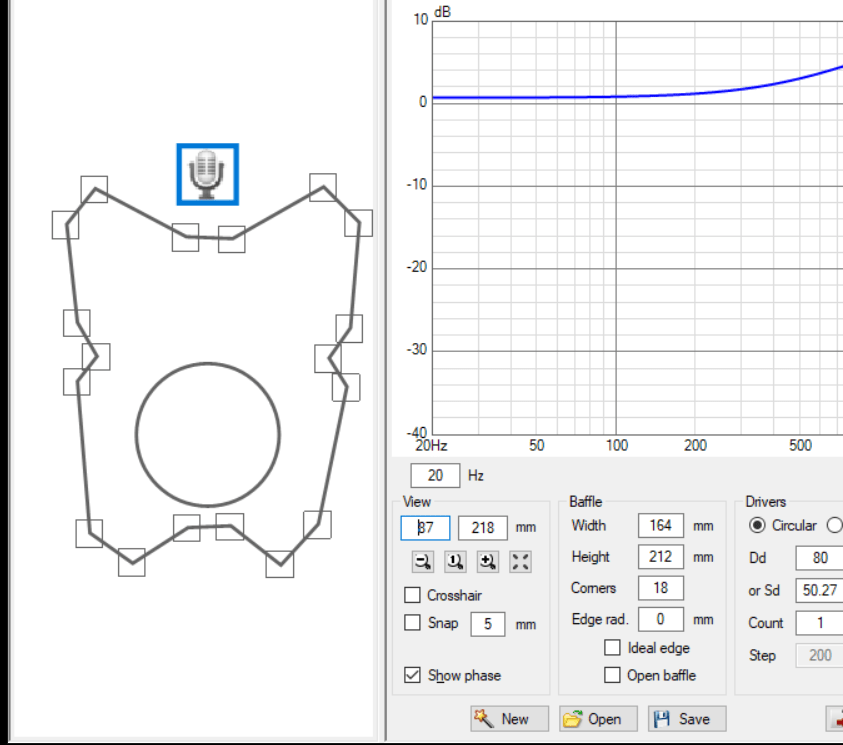The width and height of the screenshot is (843, 745).
Task: Select the left side notch tip handle
Action: click(96, 357)
